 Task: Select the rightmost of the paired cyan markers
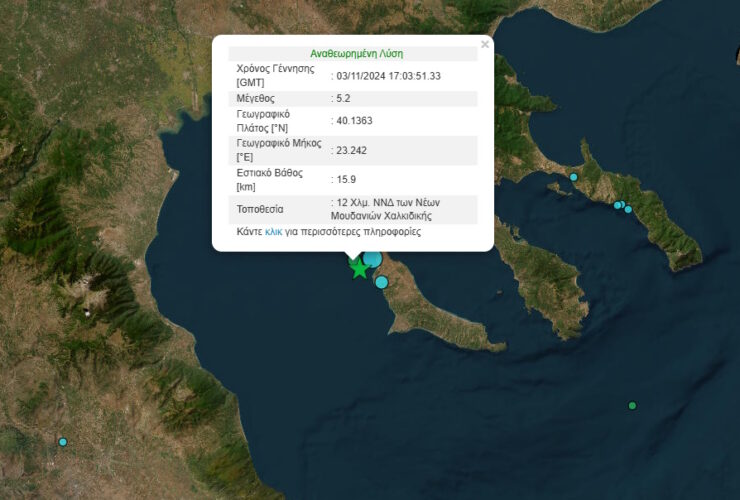pos(628,208)
